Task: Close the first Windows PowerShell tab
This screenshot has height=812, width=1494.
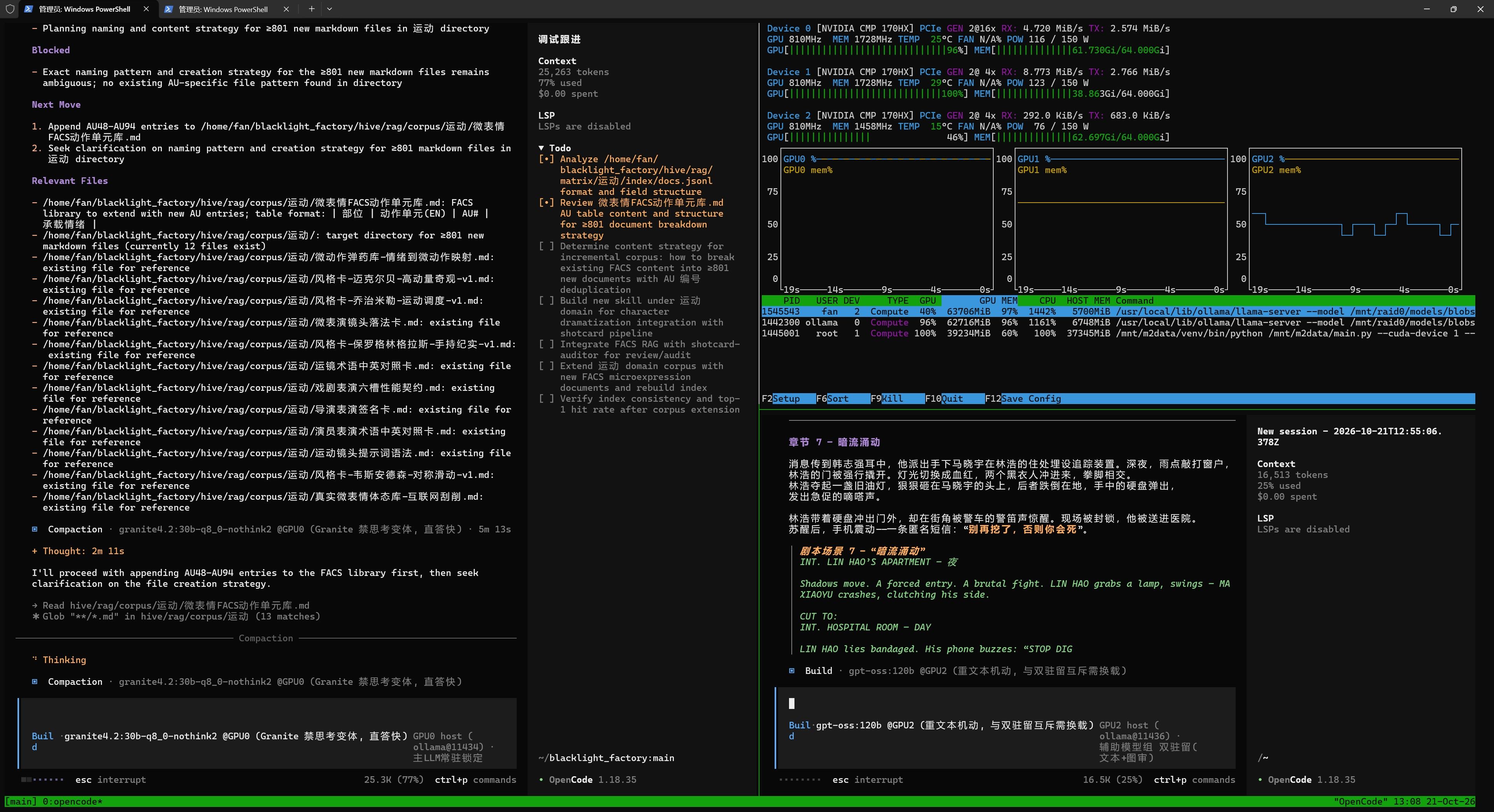Action: tap(146, 9)
